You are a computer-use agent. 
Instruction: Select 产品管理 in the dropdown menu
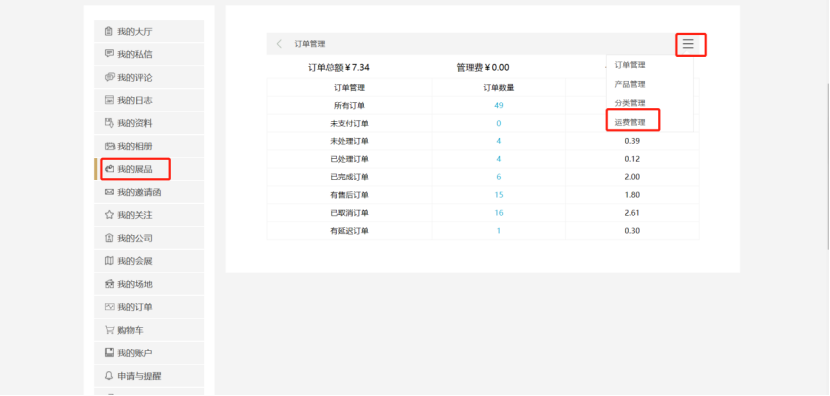630,84
